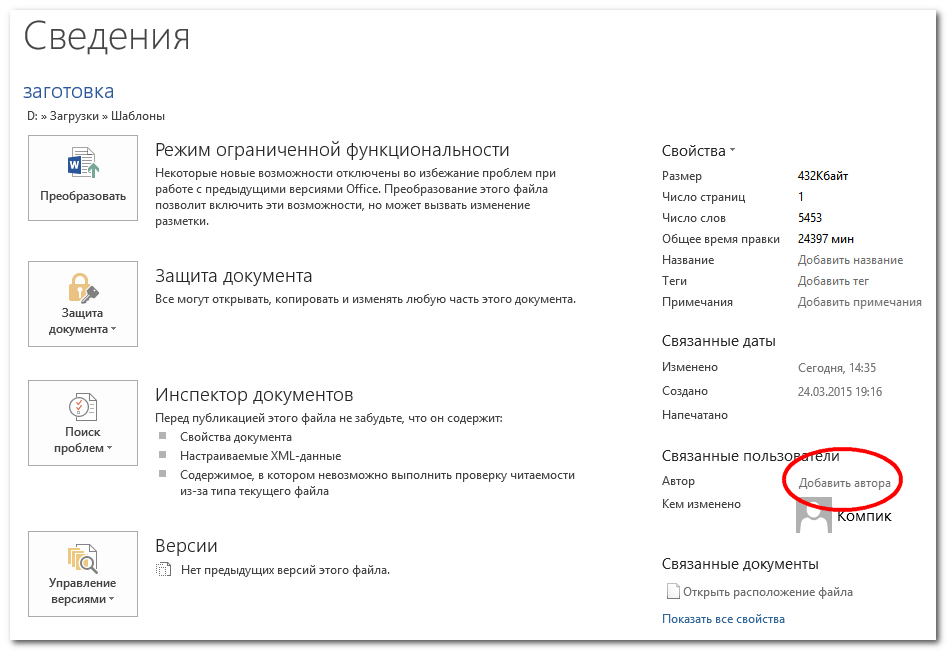Click the document title заготовка
This screenshot has width=947, height=651.
(x=68, y=91)
